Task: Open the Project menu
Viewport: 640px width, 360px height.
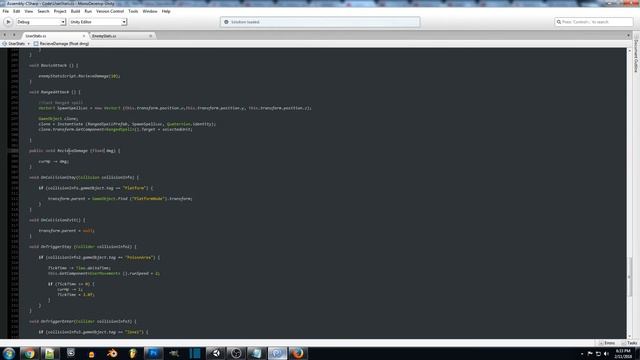Action: coord(60,11)
